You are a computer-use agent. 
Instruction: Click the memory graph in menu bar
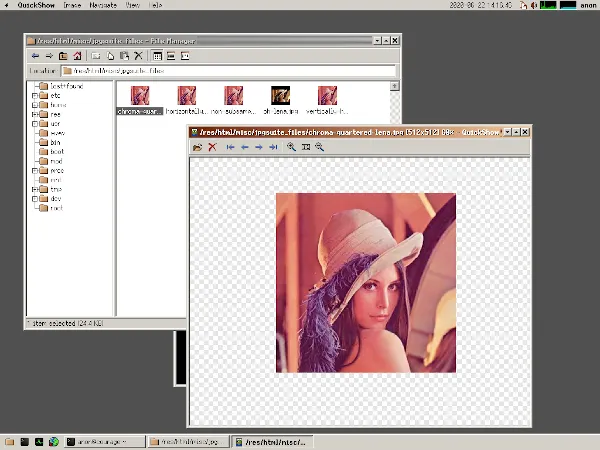[x=568, y=5]
